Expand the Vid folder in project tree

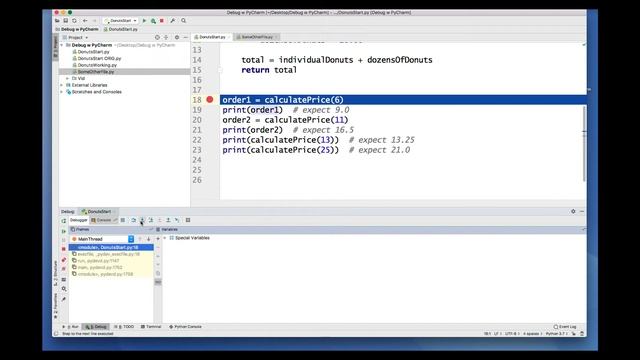pyautogui.click(x=68, y=78)
